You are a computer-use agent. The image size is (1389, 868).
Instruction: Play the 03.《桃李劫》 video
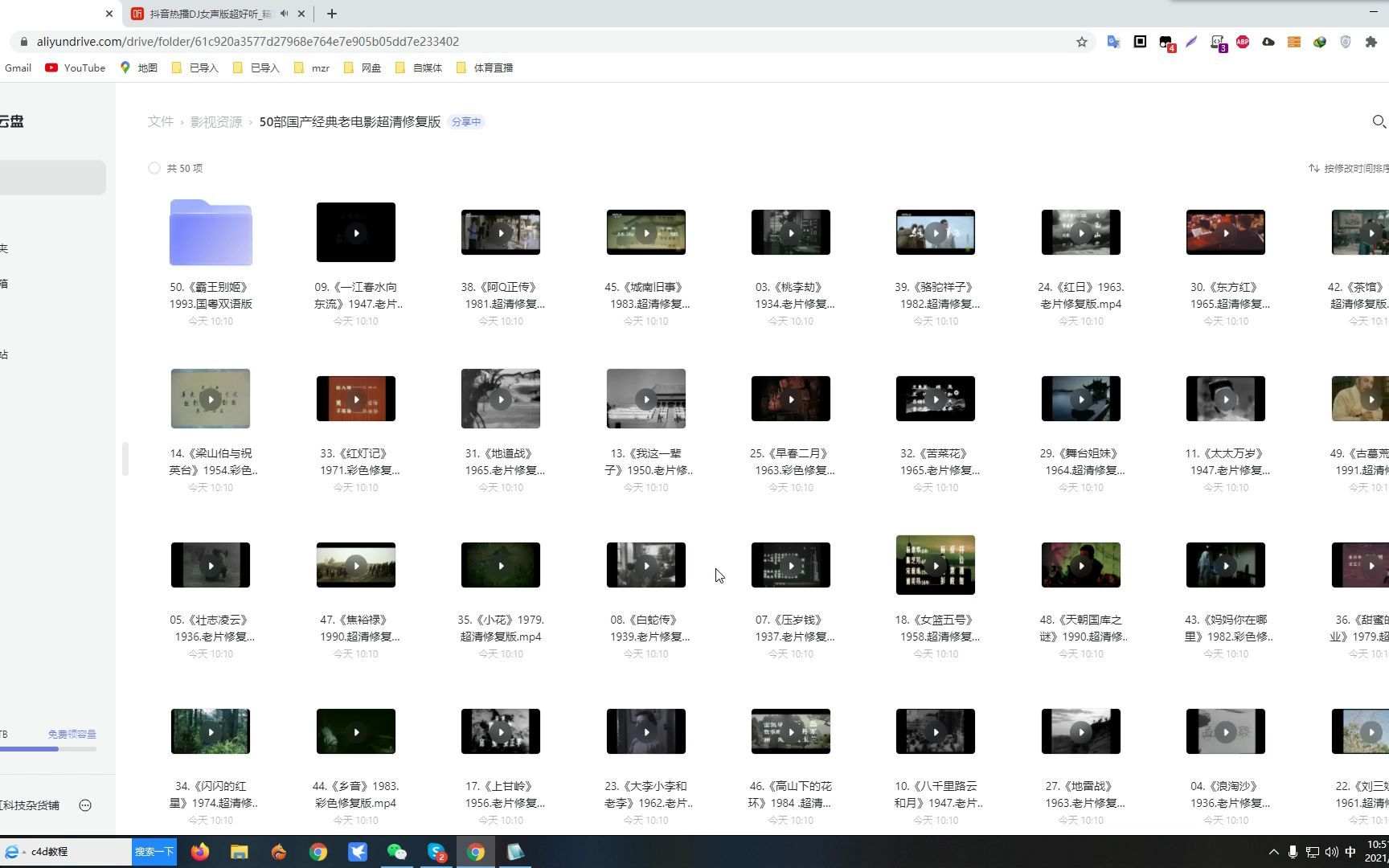tap(791, 232)
